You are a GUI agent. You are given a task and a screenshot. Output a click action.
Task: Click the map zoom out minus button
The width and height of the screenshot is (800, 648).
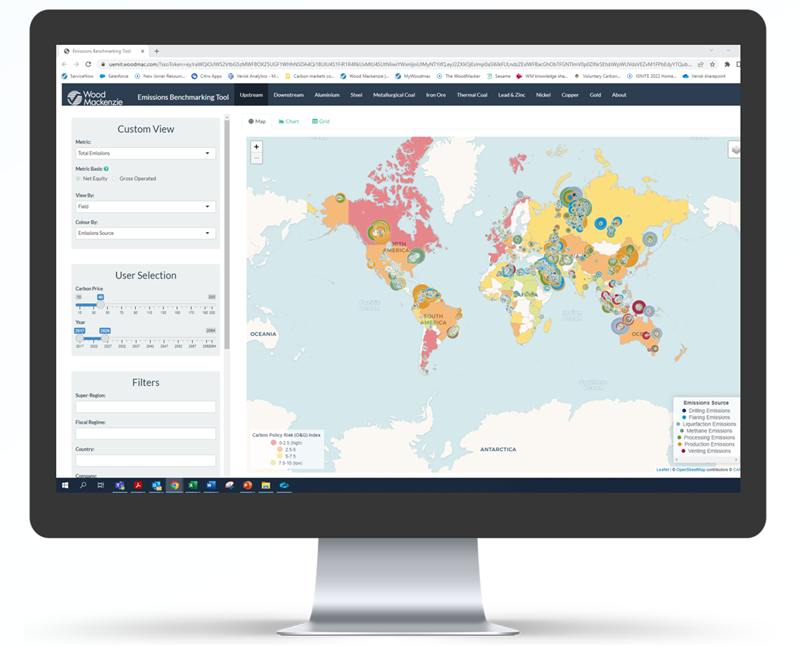pos(256,158)
